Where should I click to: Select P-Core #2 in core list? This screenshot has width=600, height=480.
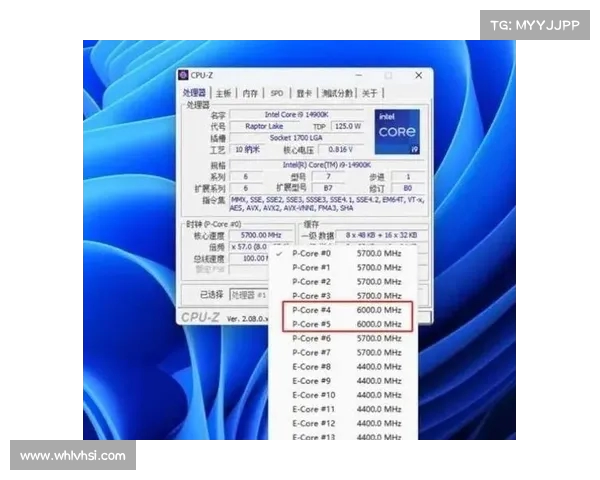click(x=342, y=282)
